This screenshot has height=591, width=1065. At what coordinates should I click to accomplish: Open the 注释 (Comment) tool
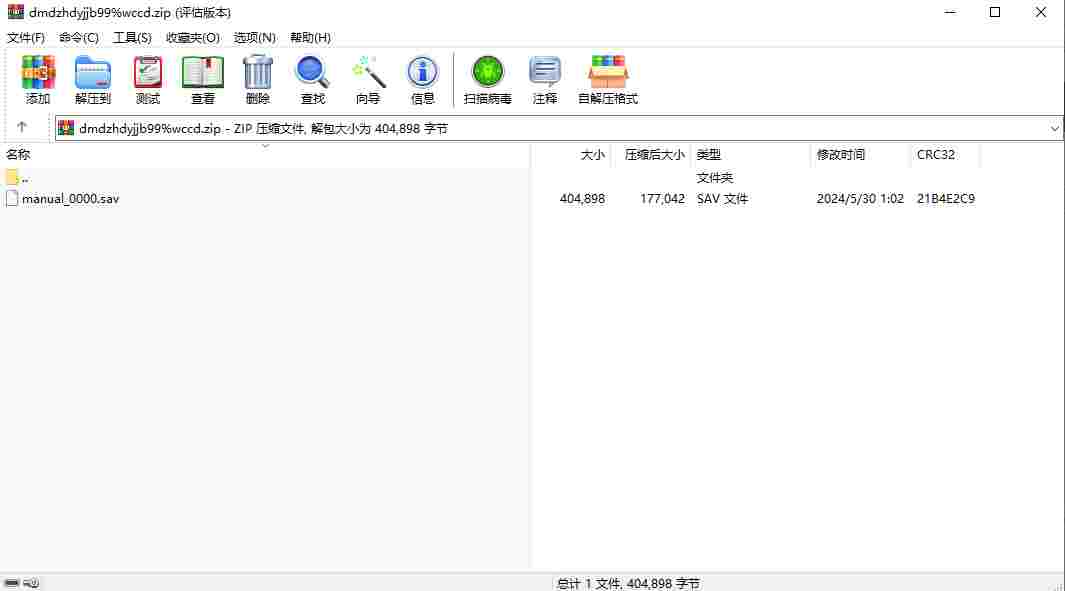pos(545,73)
